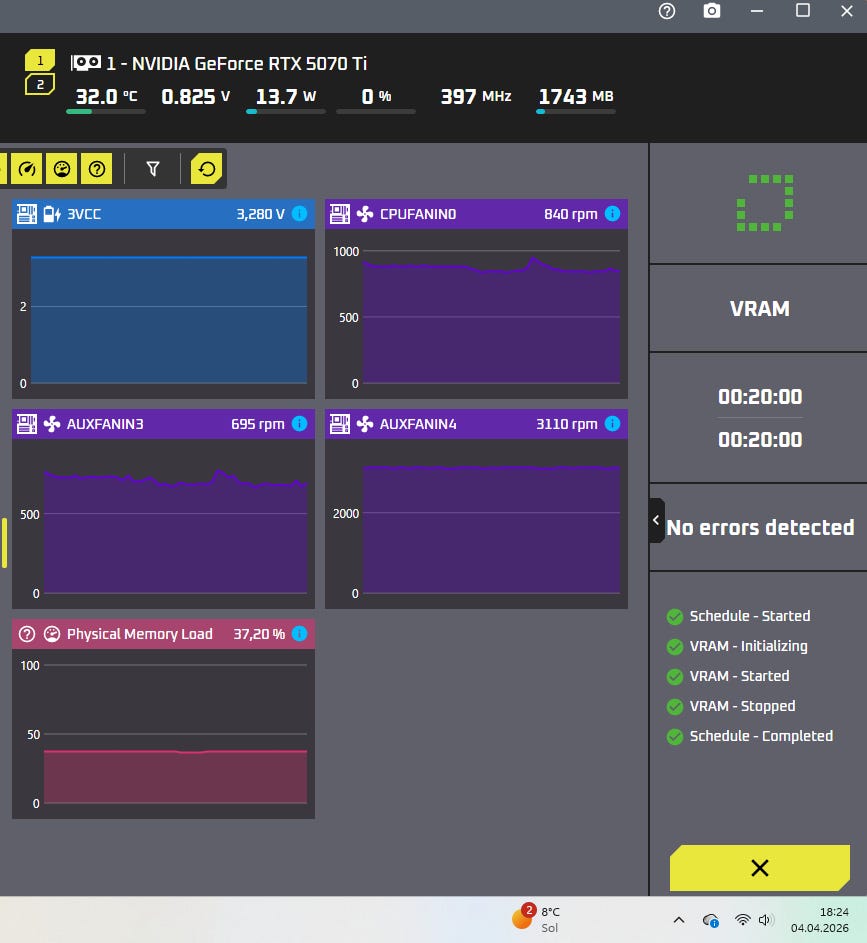Click the graphics card icon beside NVIDIA name
Viewport: 867px width, 943px height.
point(85,63)
